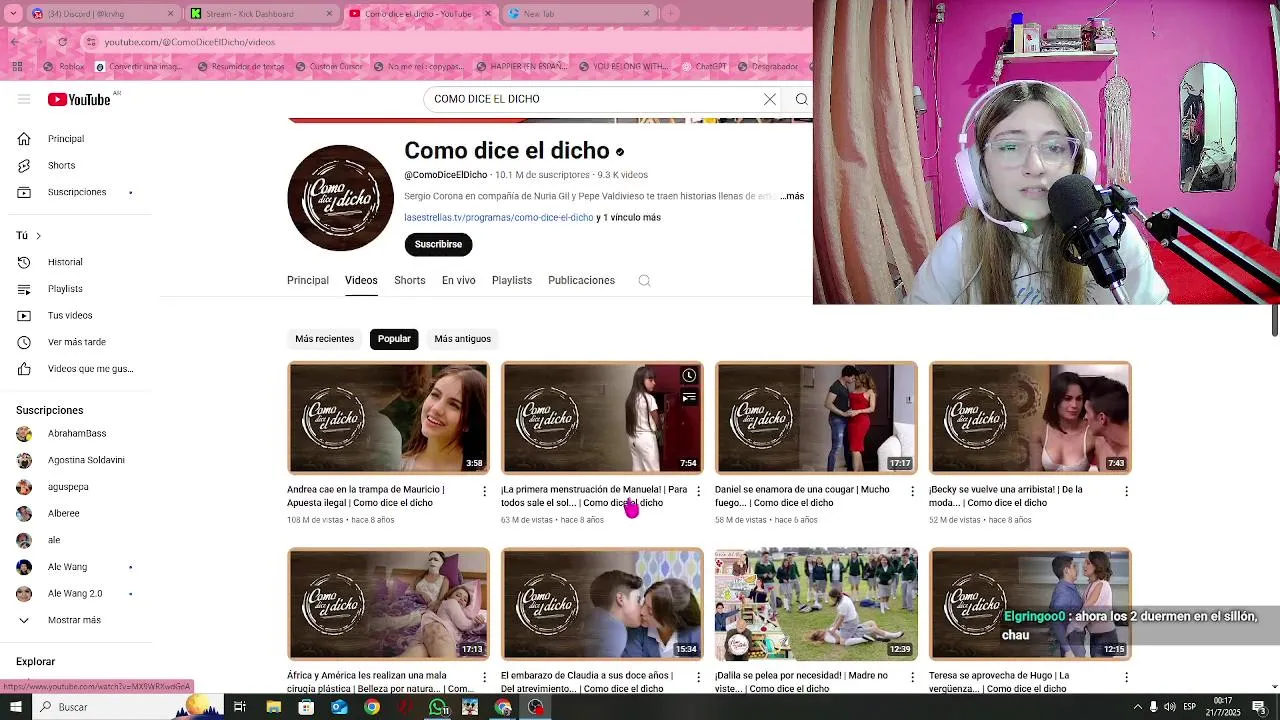Switch to the Publicaciones channel tab
1280x720 pixels.
[581, 281]
